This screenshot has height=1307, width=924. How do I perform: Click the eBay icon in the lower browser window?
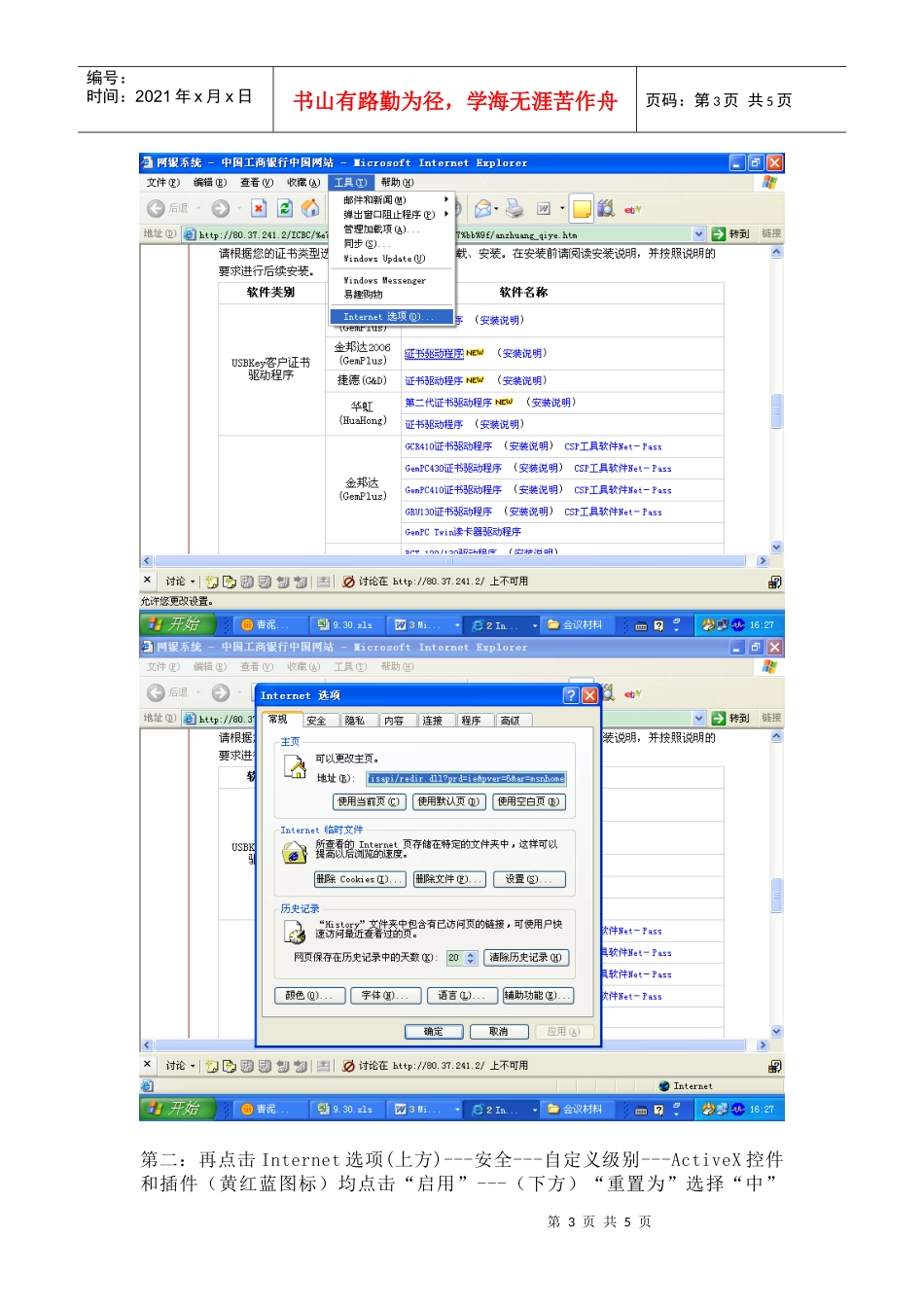pyautogui.click(x=633, y=693)
